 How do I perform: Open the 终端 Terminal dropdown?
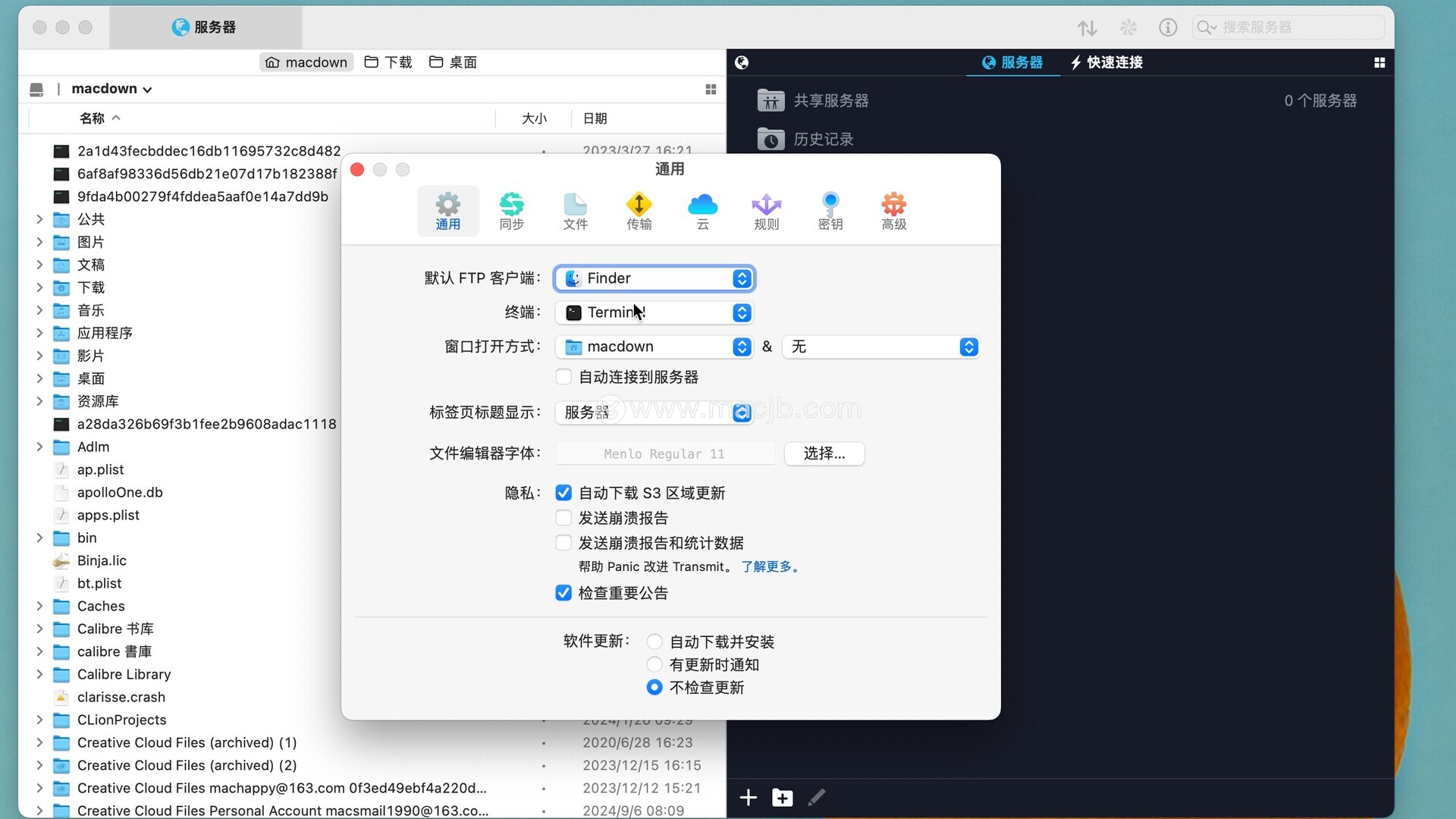[x=654, y=312]
